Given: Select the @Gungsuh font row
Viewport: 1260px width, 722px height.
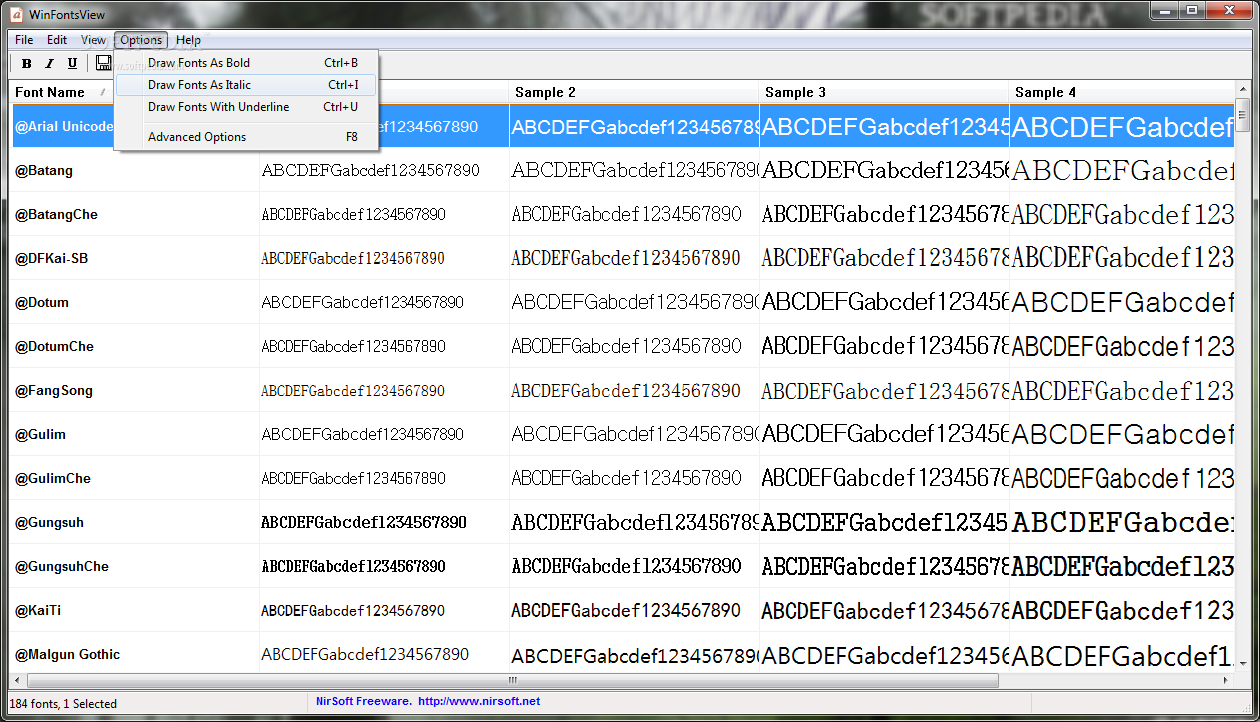Looking at the screenshot, I should click(x=623, y=522).
